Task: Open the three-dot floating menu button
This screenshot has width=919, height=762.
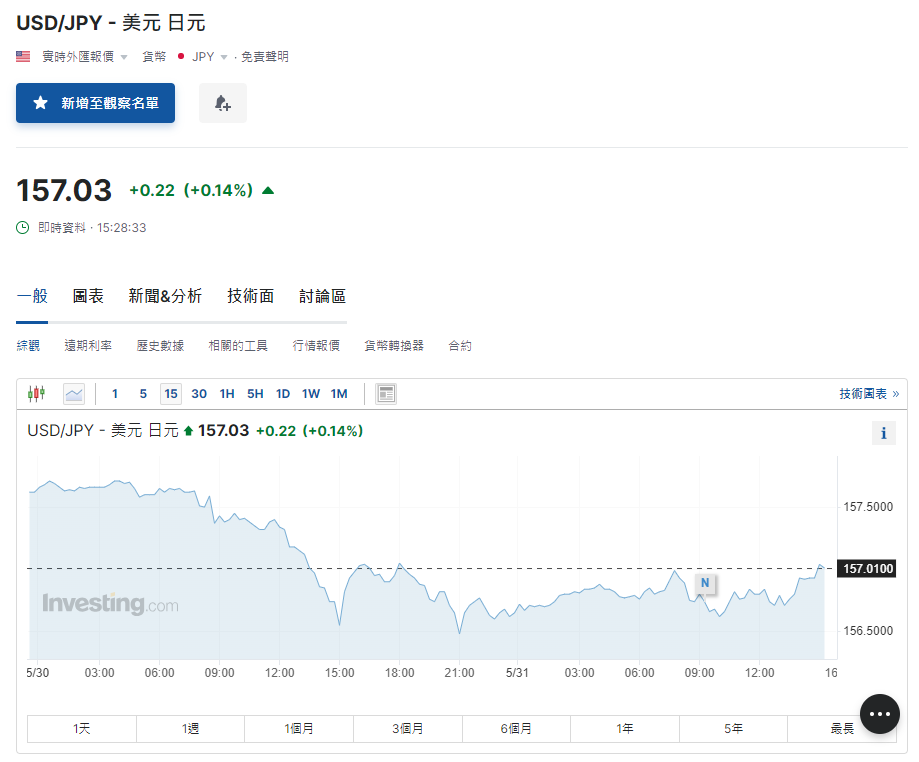Action: pos(879,714)
